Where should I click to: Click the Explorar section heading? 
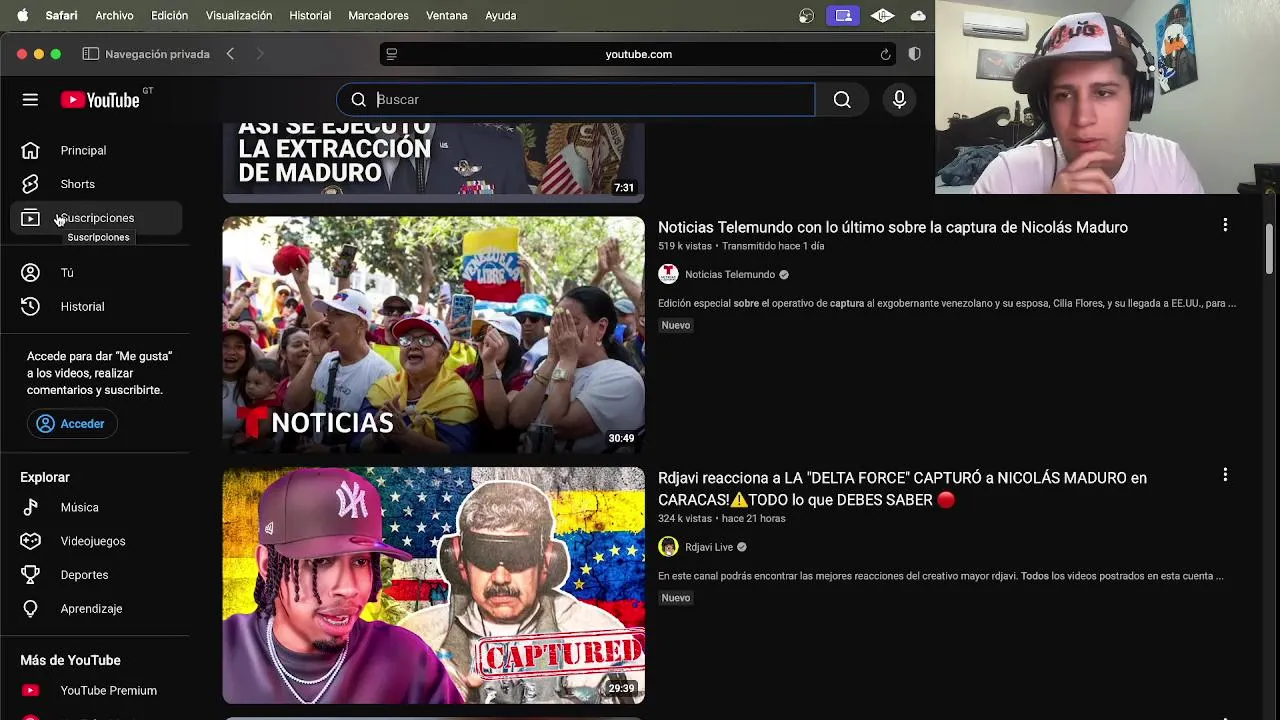pyautogui.click(x=45, y=477)
